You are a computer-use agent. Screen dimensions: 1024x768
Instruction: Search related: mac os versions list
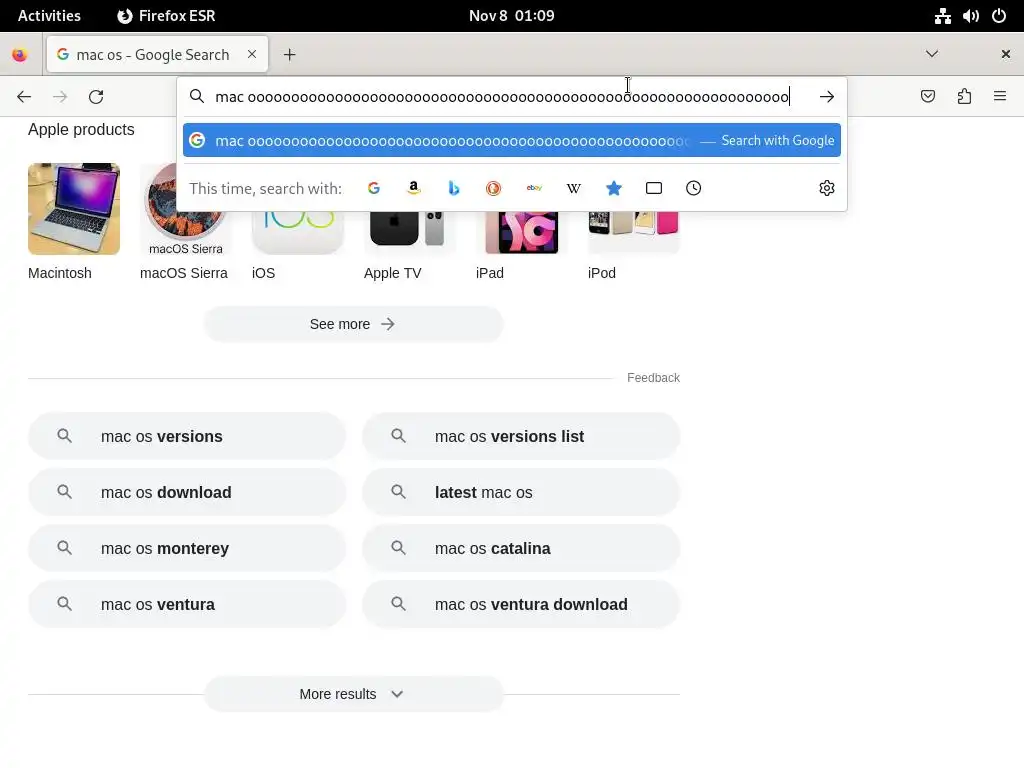tap(521, 436)
